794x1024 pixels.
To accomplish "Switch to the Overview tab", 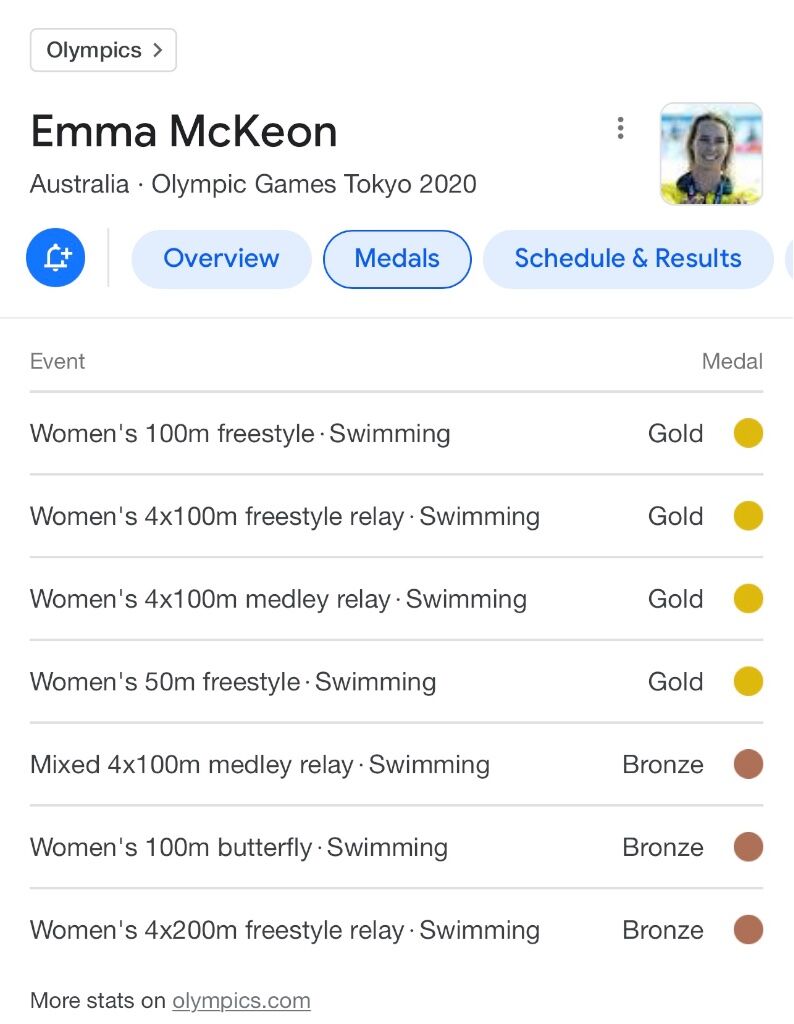I will pyautogui.click(x=221, y=258).
